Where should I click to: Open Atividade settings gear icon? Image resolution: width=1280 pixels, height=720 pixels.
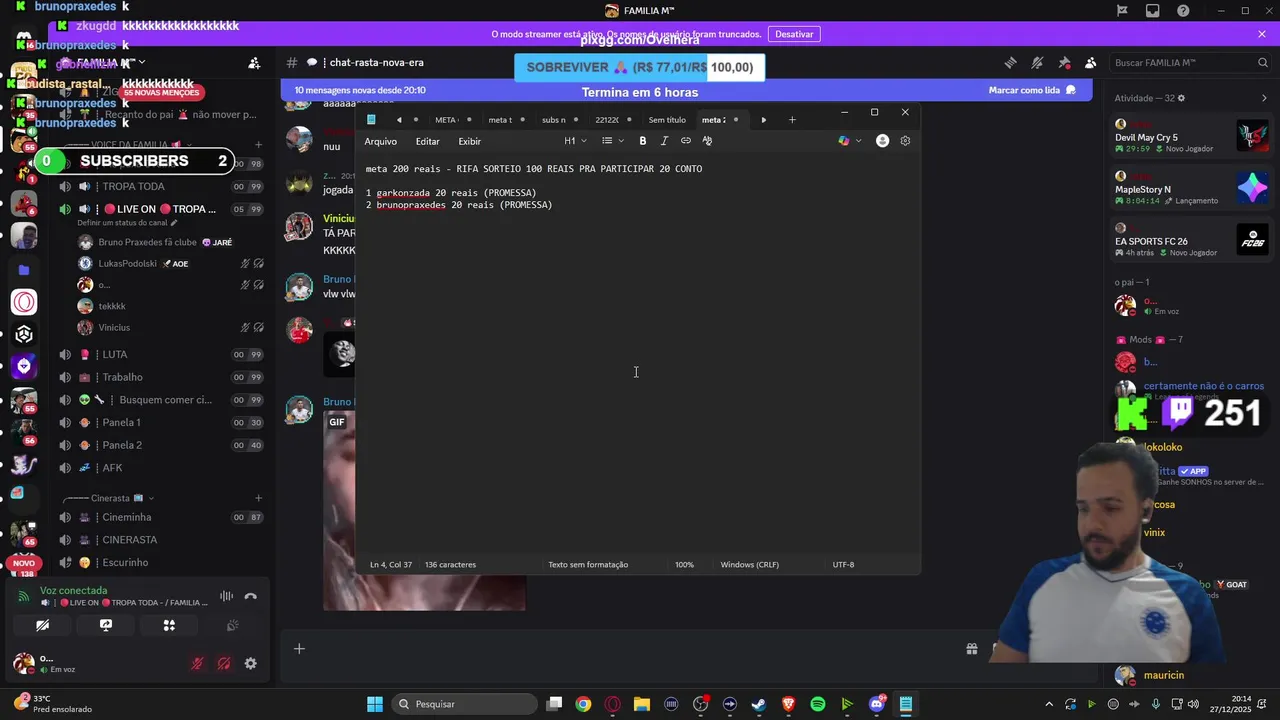point(1181,98)
